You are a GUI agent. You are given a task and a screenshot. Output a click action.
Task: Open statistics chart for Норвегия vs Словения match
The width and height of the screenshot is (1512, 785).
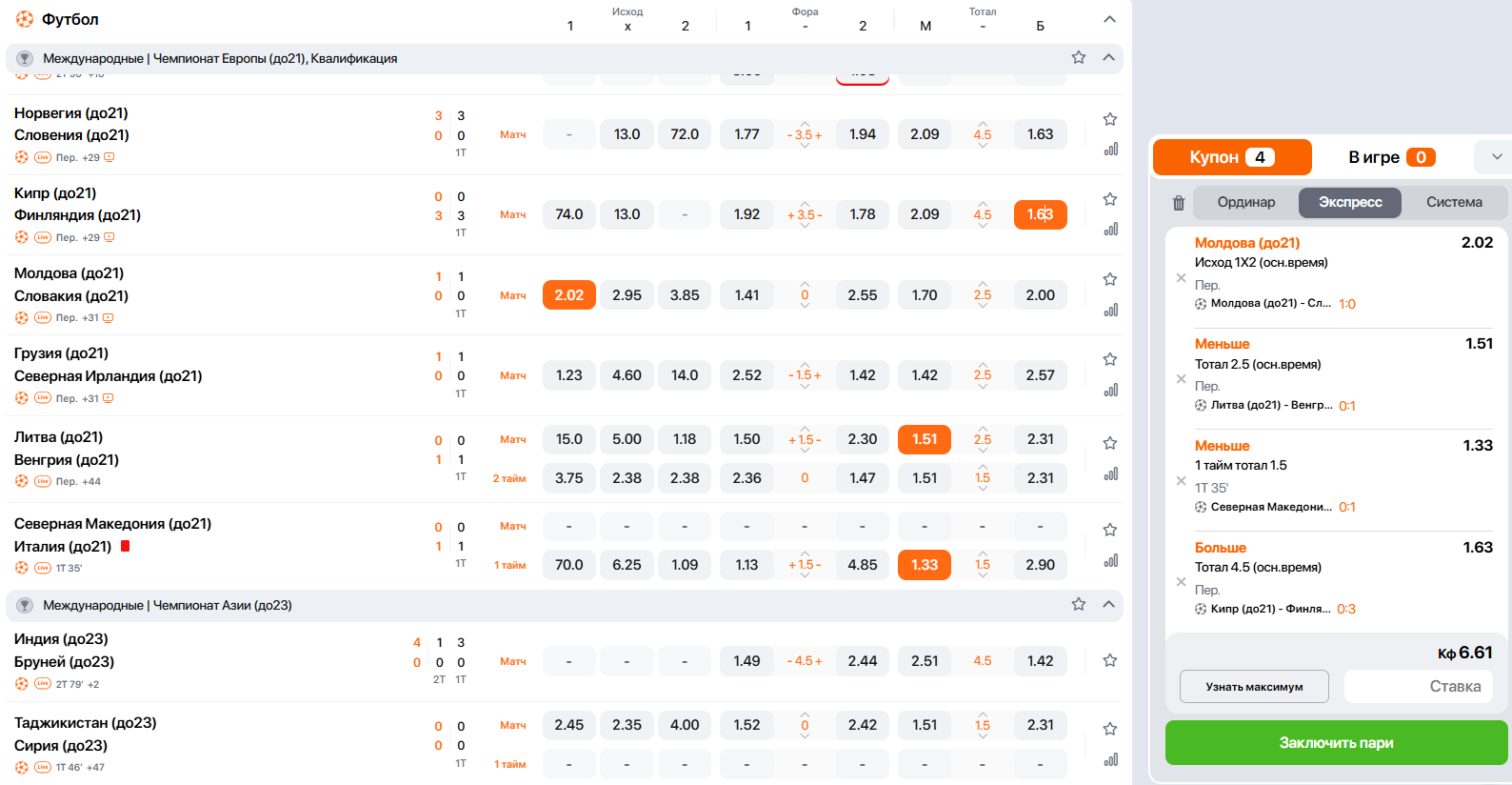[x=1110, y=150]
